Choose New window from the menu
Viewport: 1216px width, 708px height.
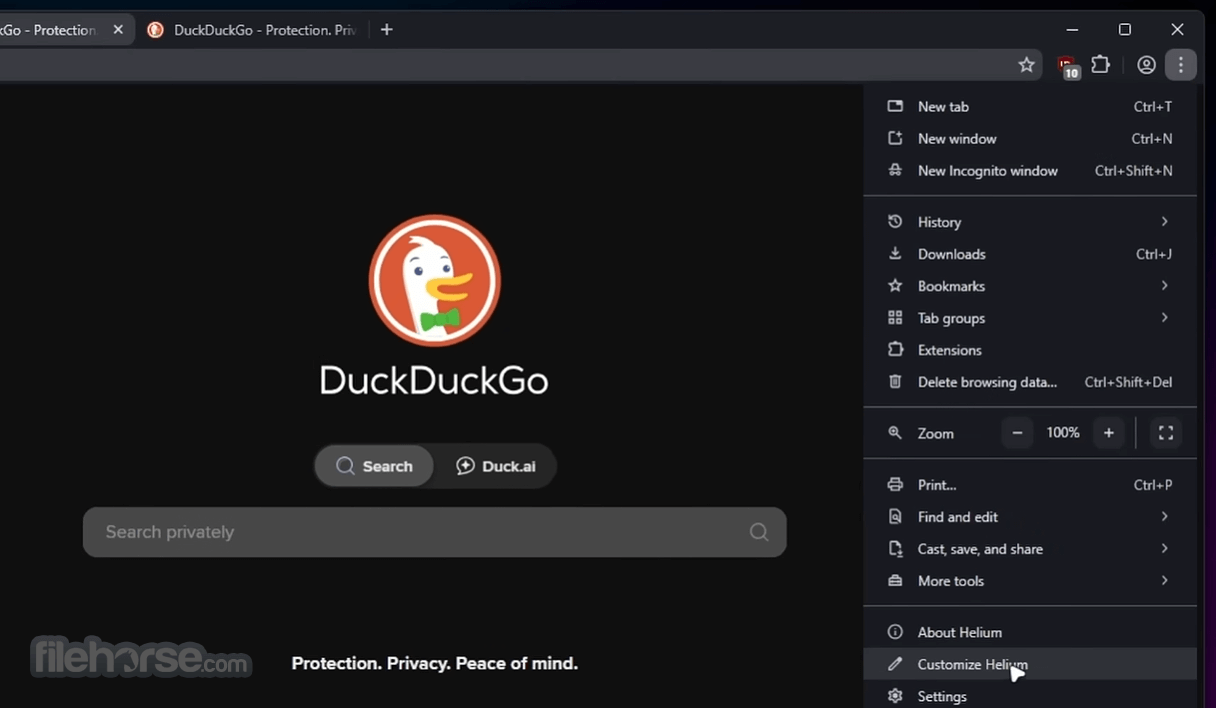coord(1030,138)
